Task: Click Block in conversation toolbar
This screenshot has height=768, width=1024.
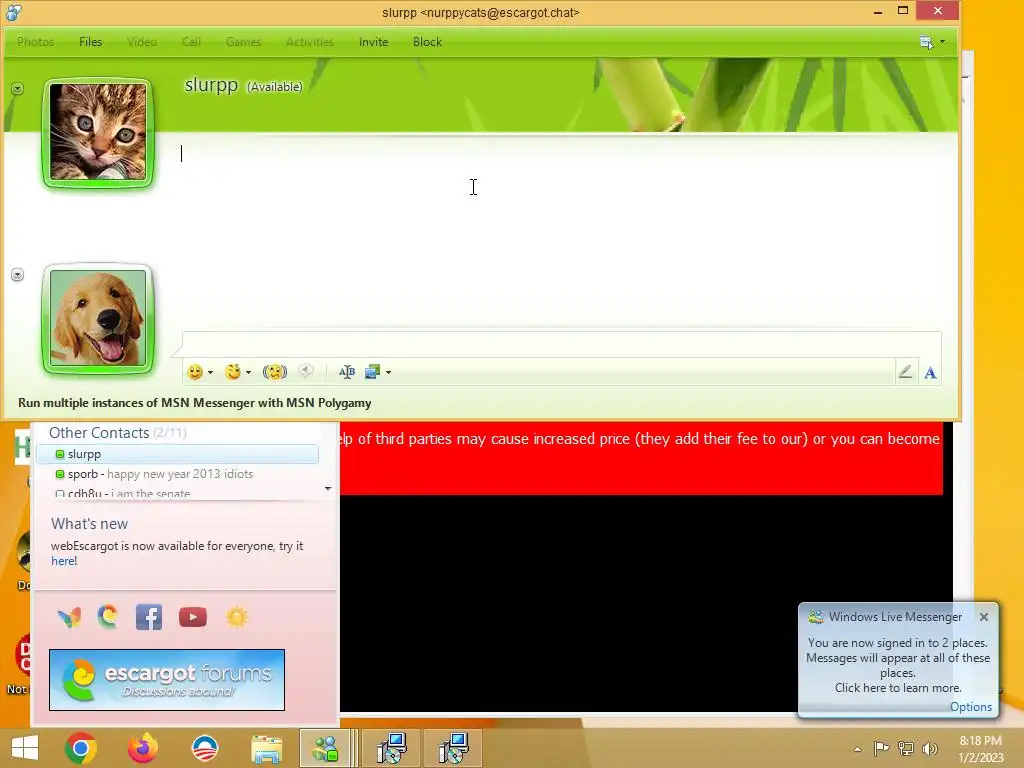Action: (x=427, y=42)
